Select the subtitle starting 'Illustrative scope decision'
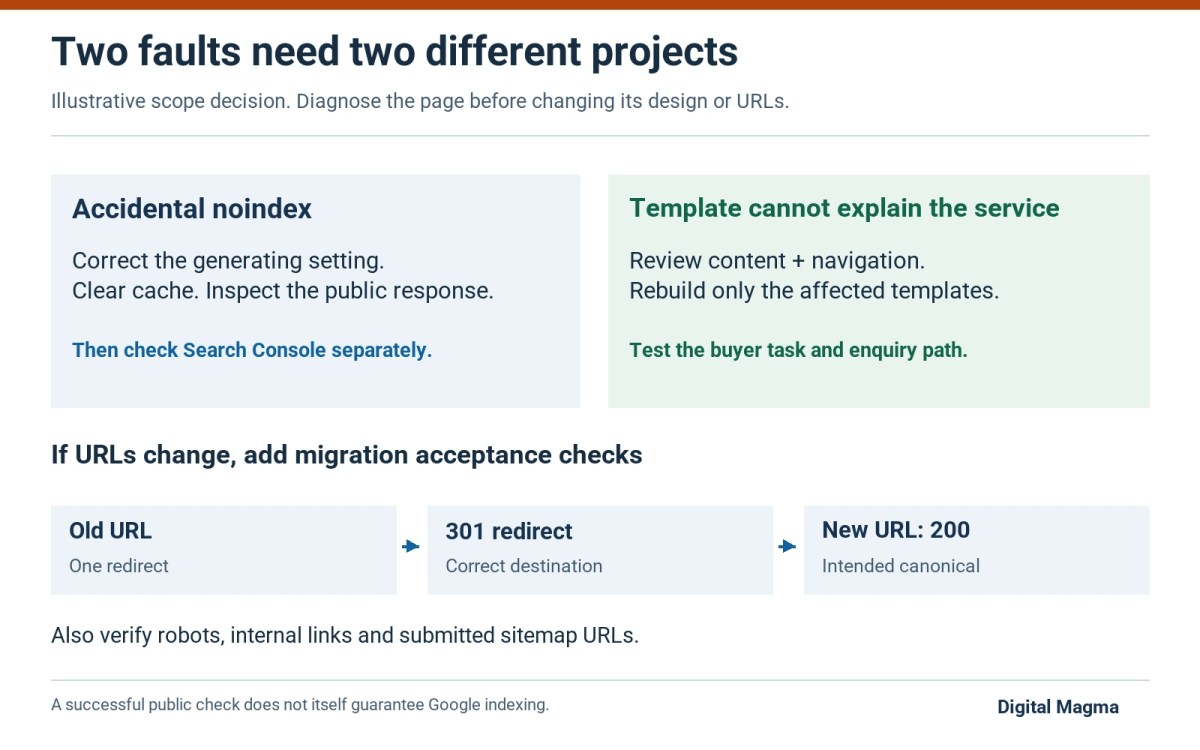The image size is (1200, 750). pos(420,102)
